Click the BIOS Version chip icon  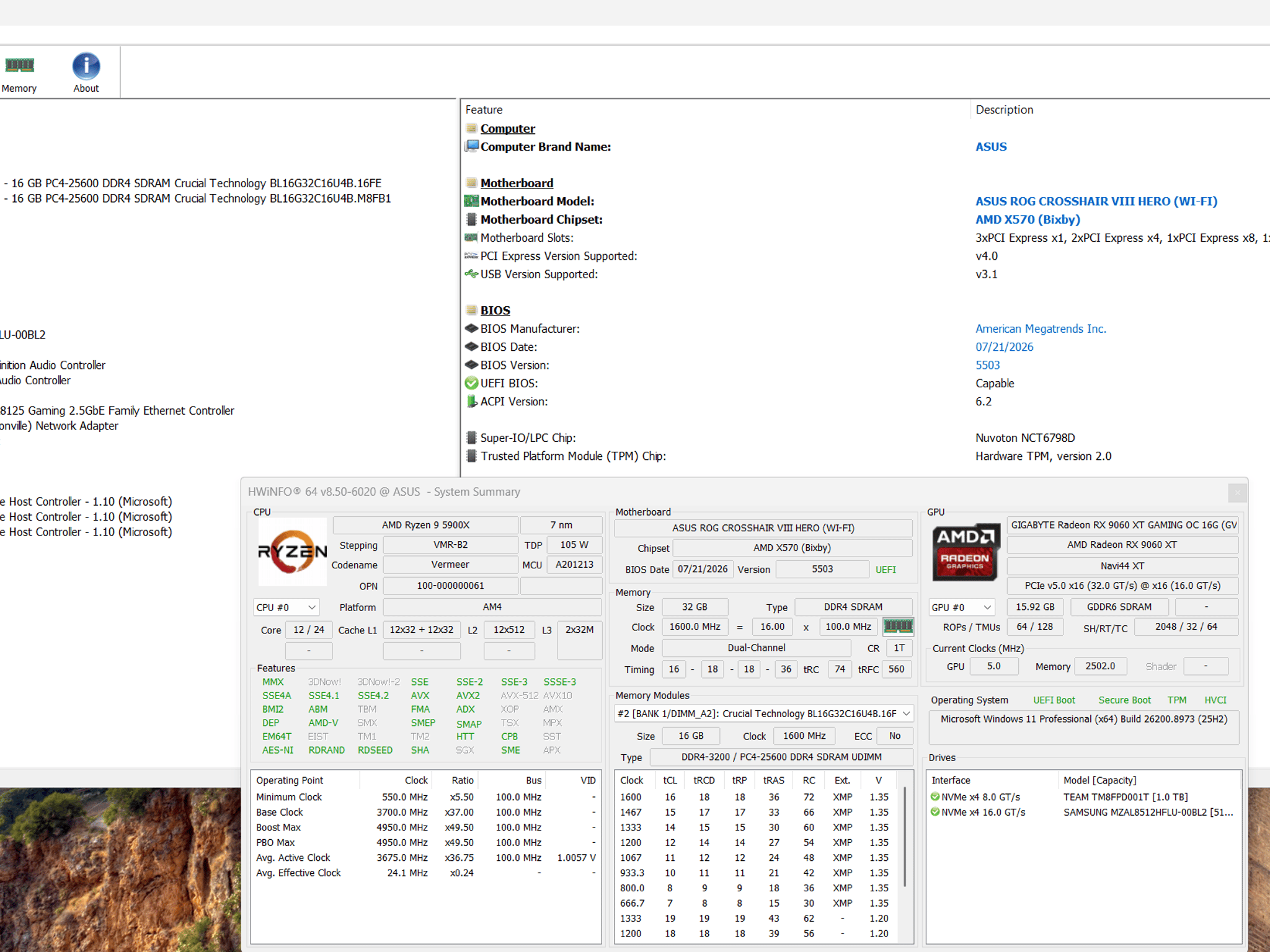click(x=471, y=365)
